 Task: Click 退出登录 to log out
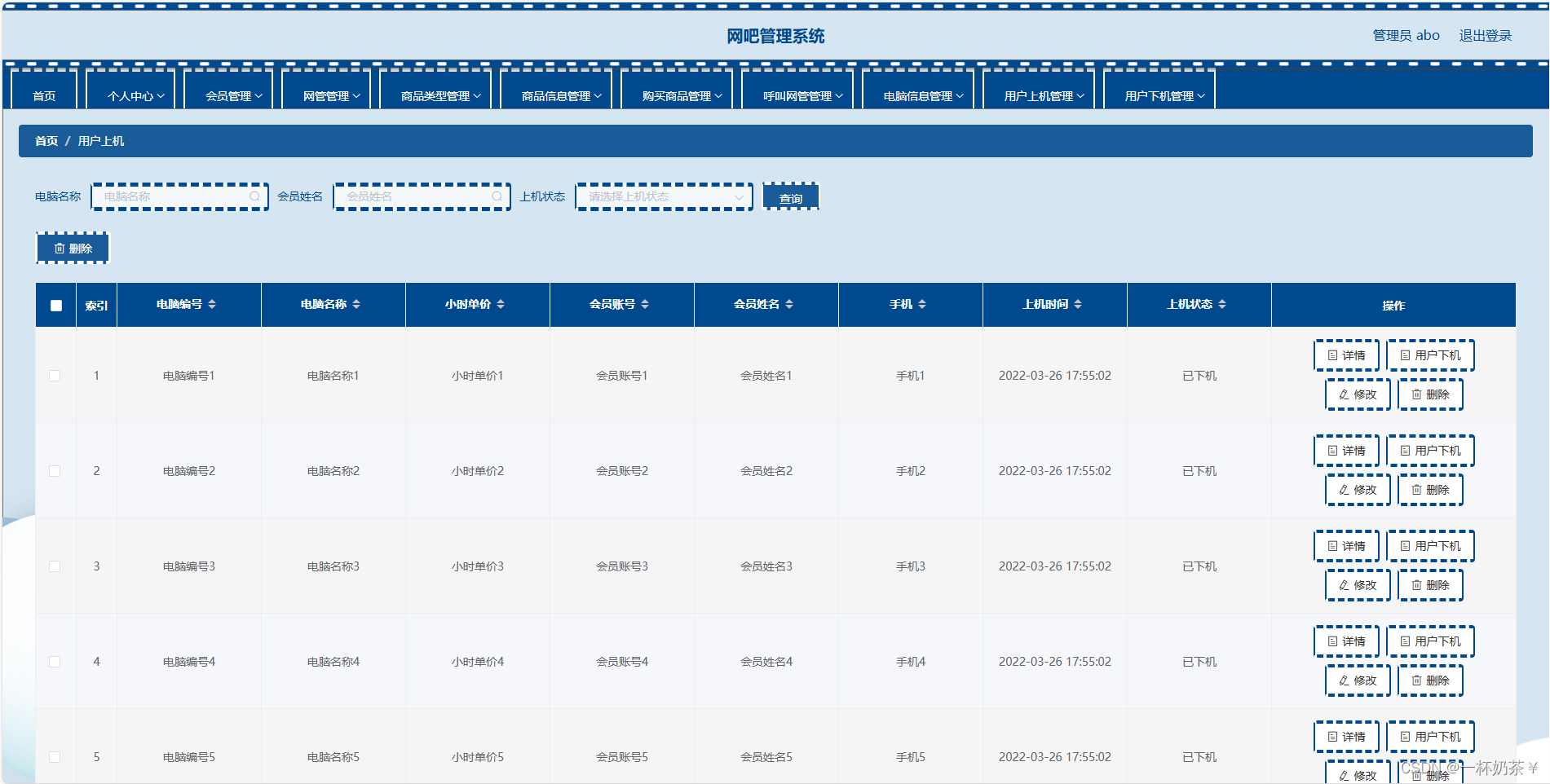(1485, 36)
